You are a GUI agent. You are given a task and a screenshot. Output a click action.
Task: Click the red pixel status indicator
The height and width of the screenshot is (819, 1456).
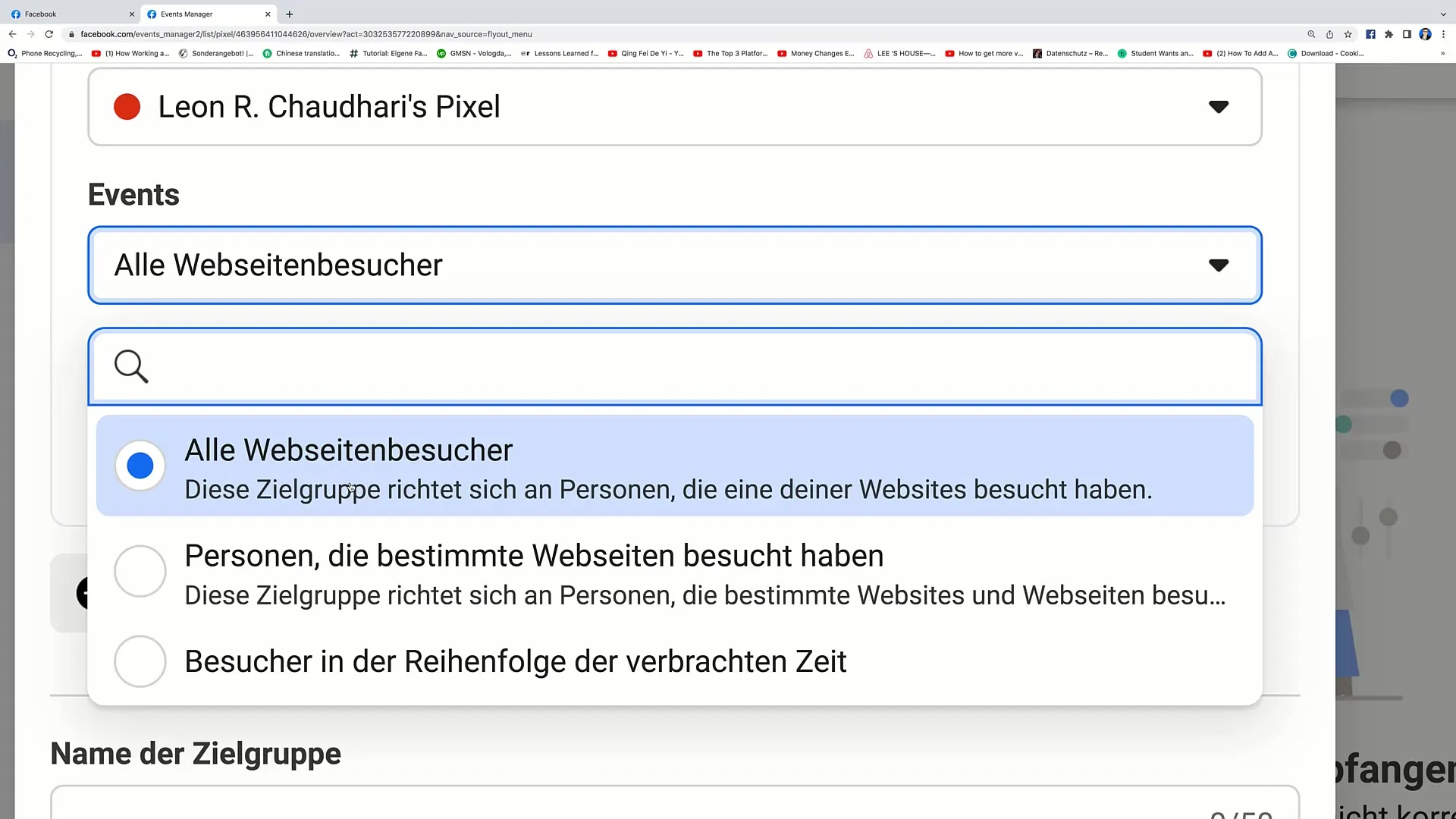(127, 107)
